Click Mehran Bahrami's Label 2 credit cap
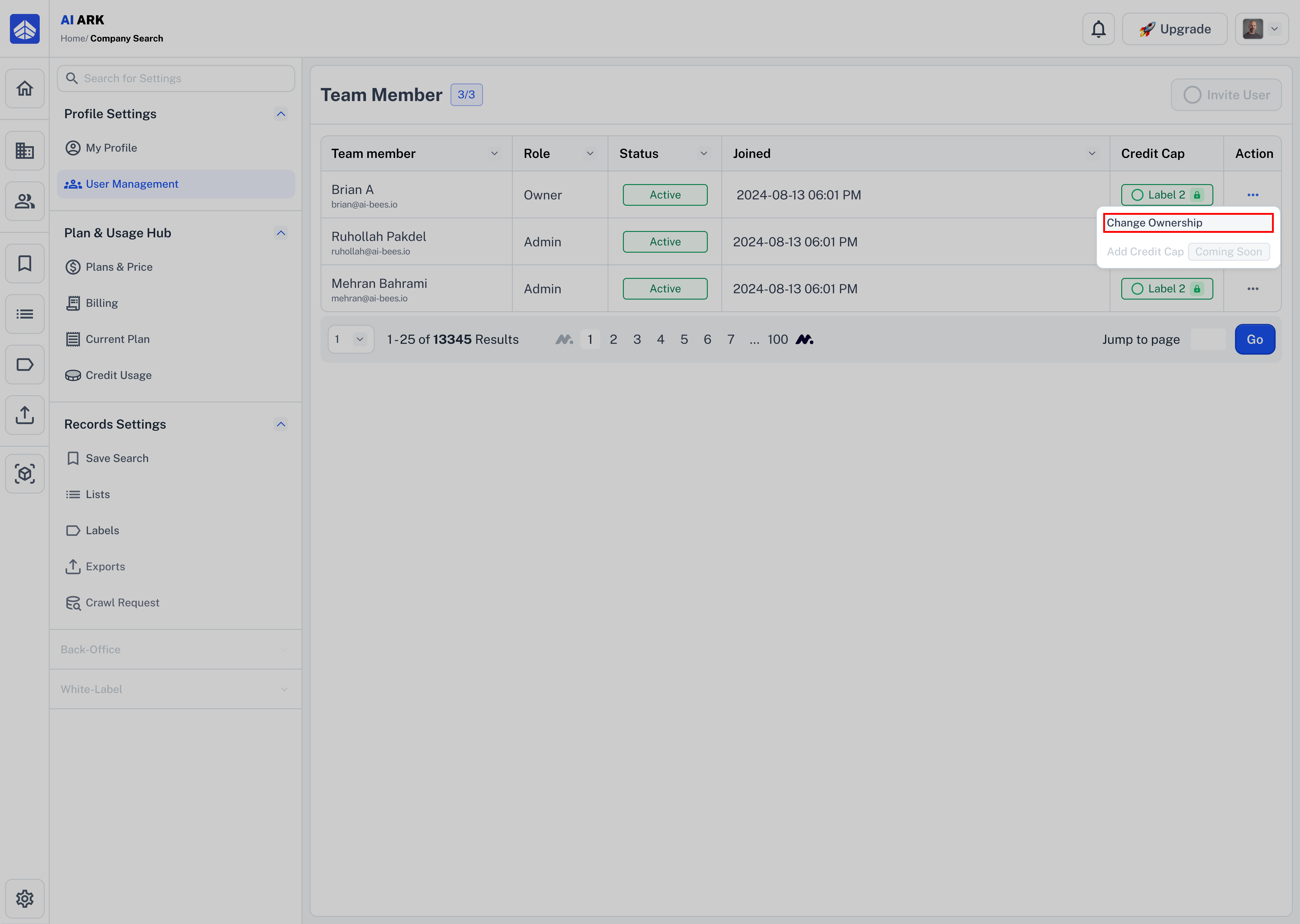The image size is (1300, 924). pos(1167,289)
